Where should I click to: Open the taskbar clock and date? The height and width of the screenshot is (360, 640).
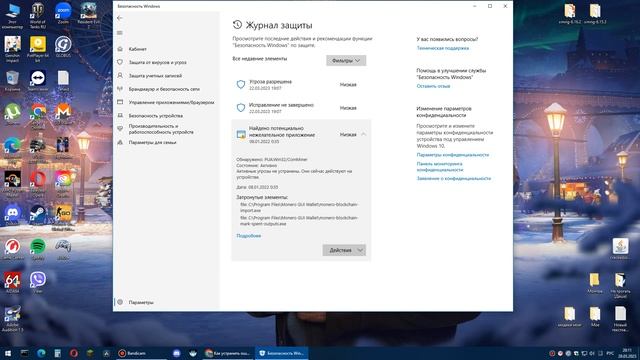click(x=627, y=353)
